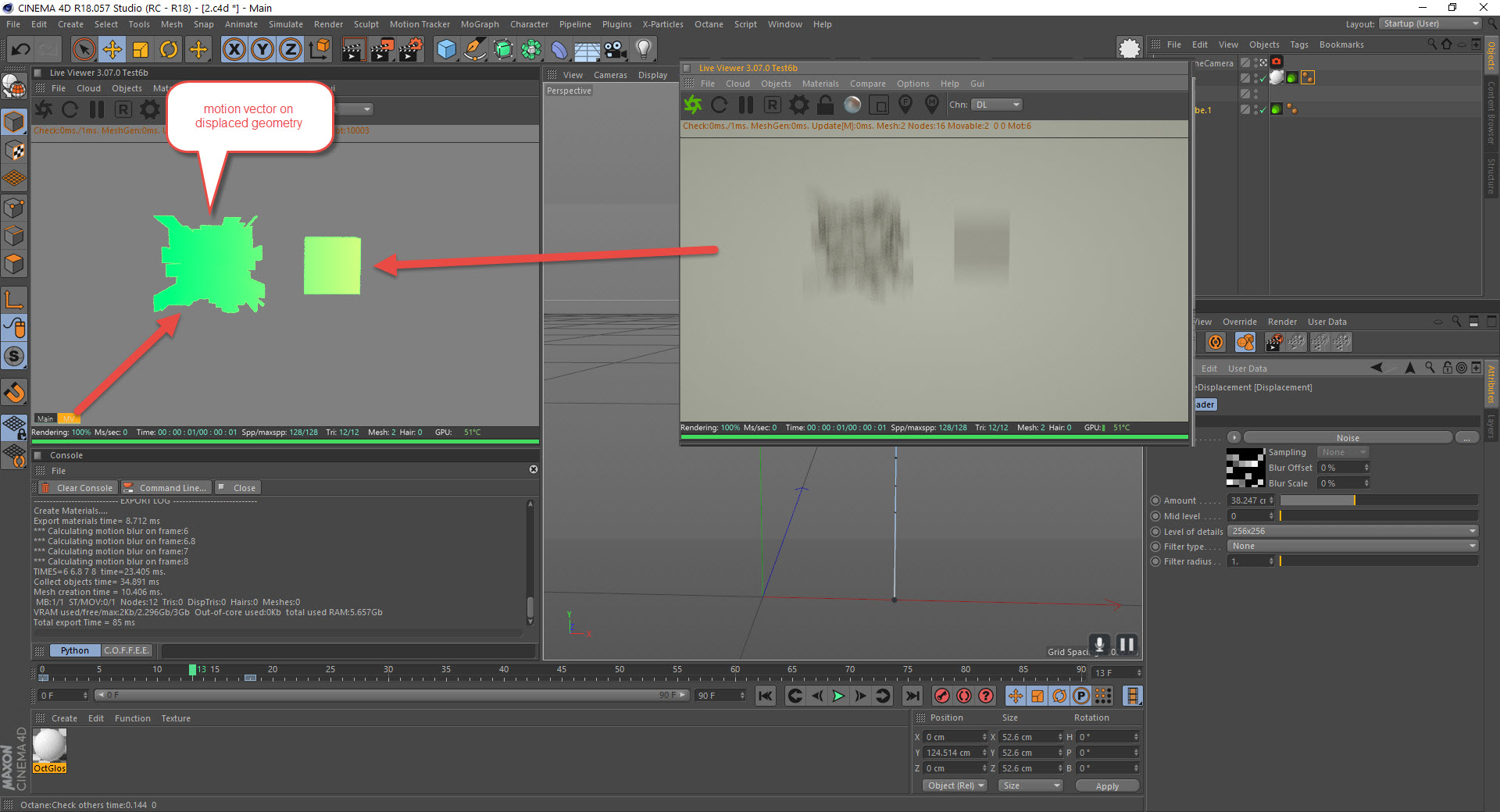Click the Amount animation dot

click(1155, 500)
